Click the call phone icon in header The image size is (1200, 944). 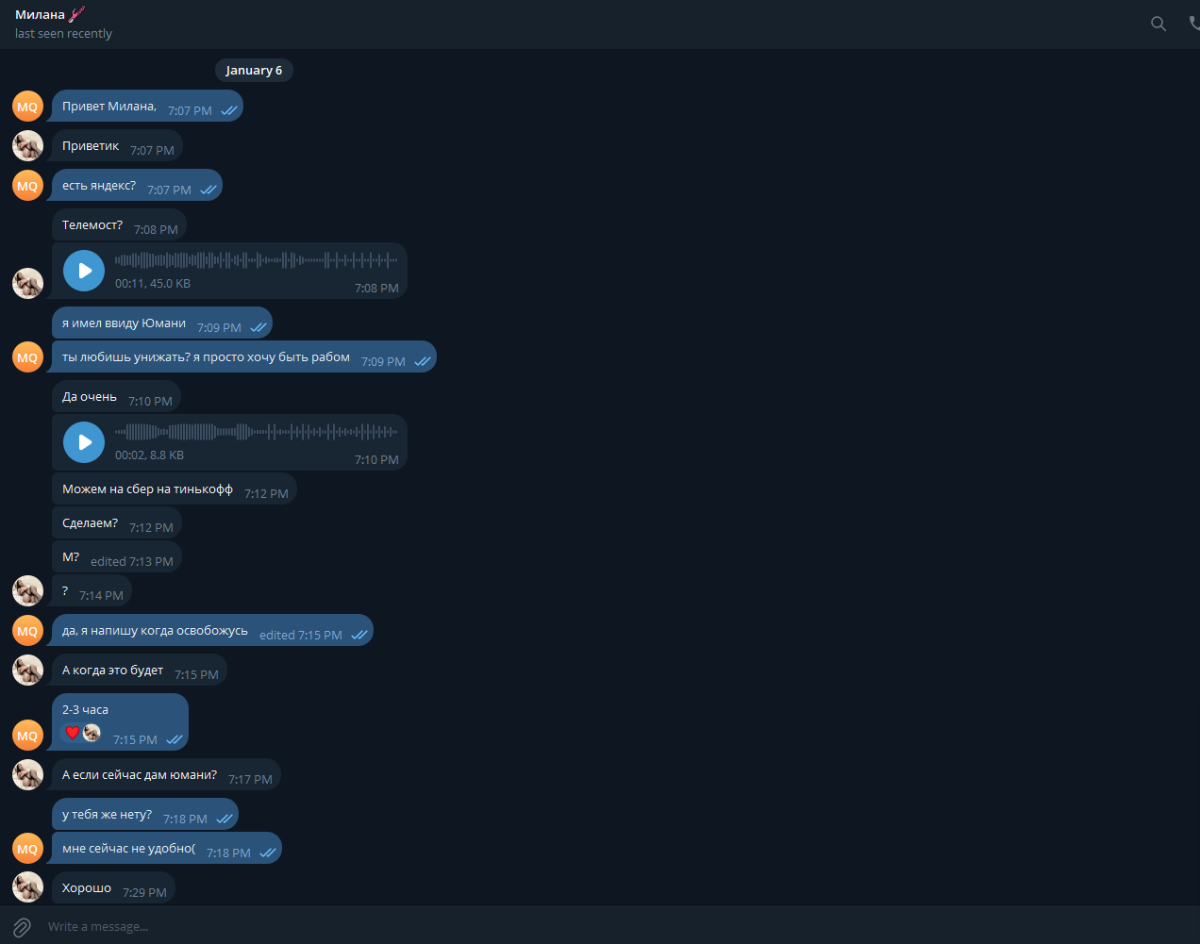click(x=1194, y=24)
